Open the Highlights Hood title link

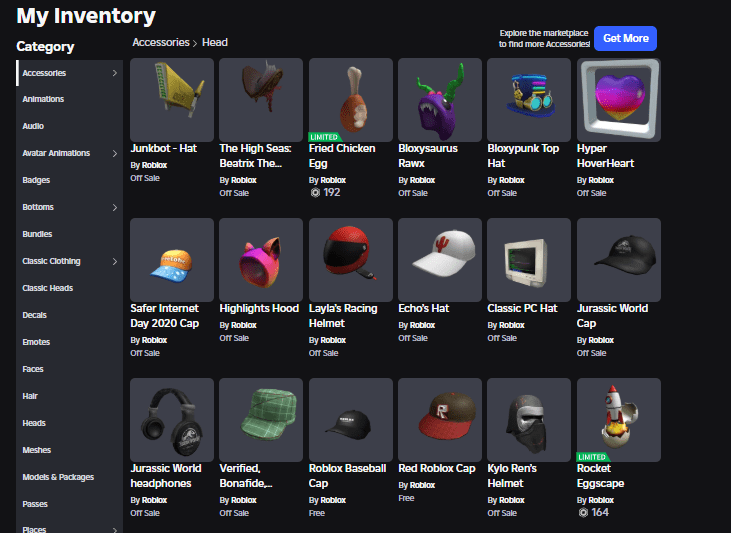click(x=259, y=308)
